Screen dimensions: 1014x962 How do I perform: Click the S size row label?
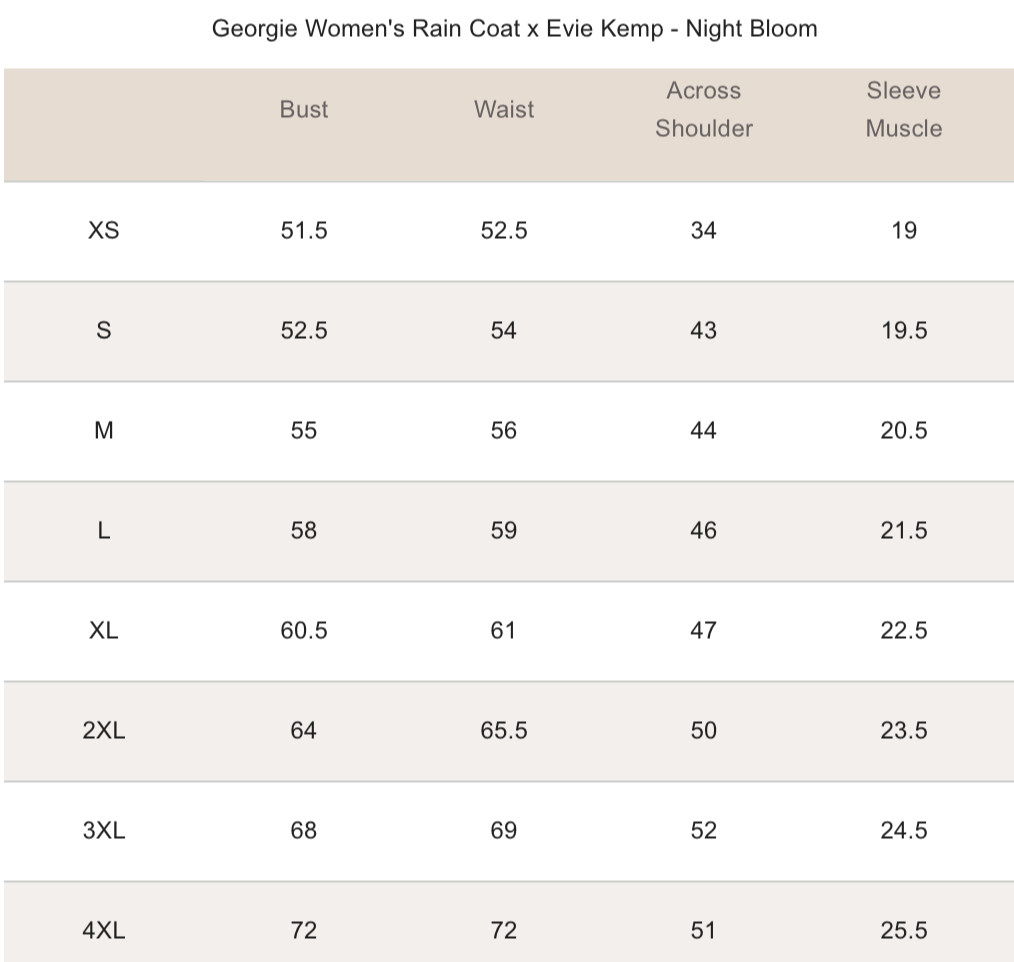104,331
